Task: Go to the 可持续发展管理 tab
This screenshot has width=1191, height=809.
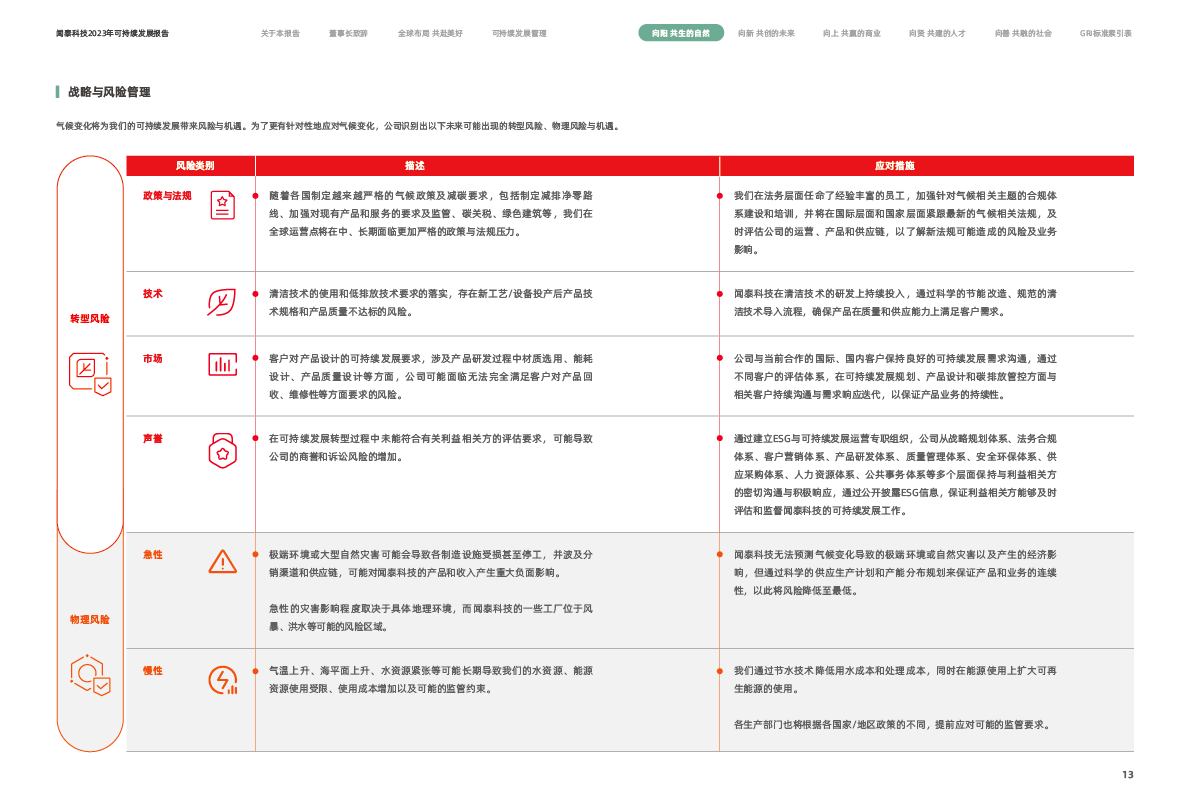Action: (x=519, y=33)
